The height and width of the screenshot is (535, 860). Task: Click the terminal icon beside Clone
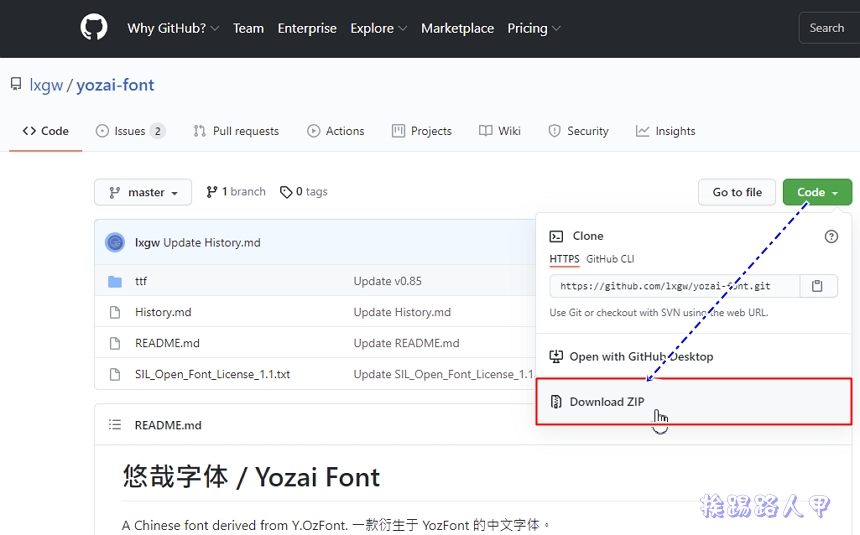click(x=556, y=236)
